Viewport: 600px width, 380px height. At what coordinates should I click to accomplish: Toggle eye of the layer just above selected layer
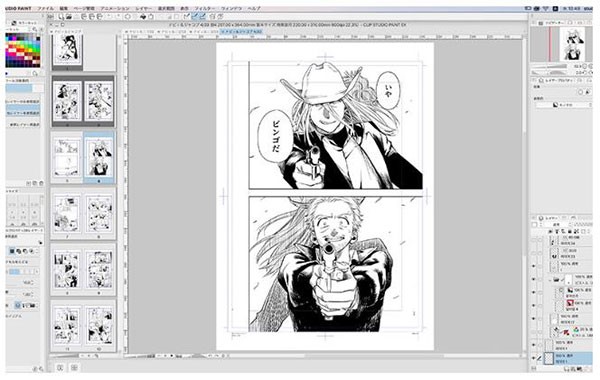pos(534,345)
